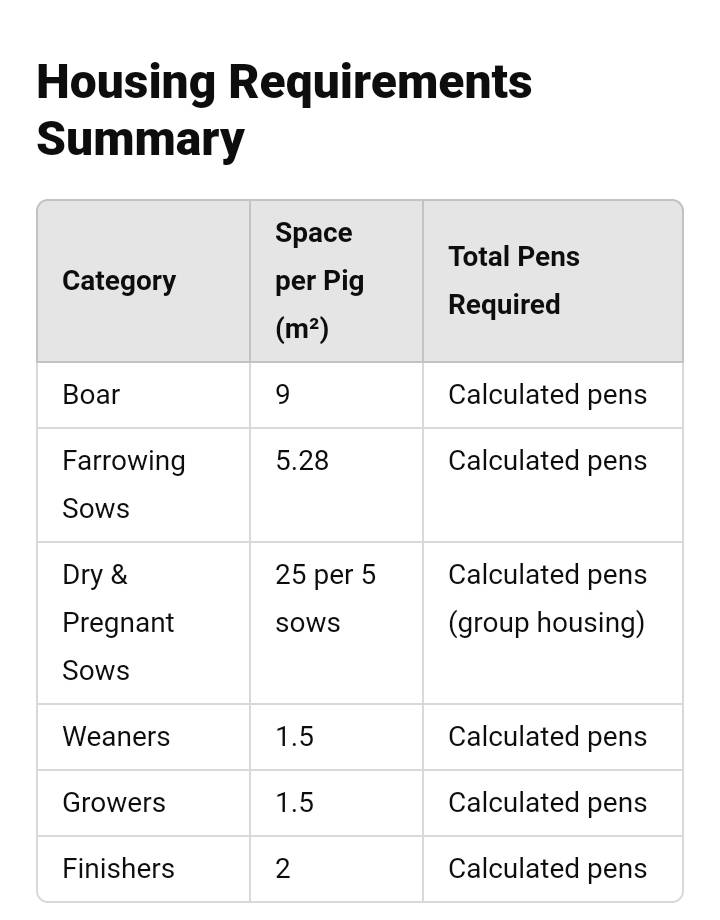
Task: Select the Boar row label
Action: coord(91,395)
